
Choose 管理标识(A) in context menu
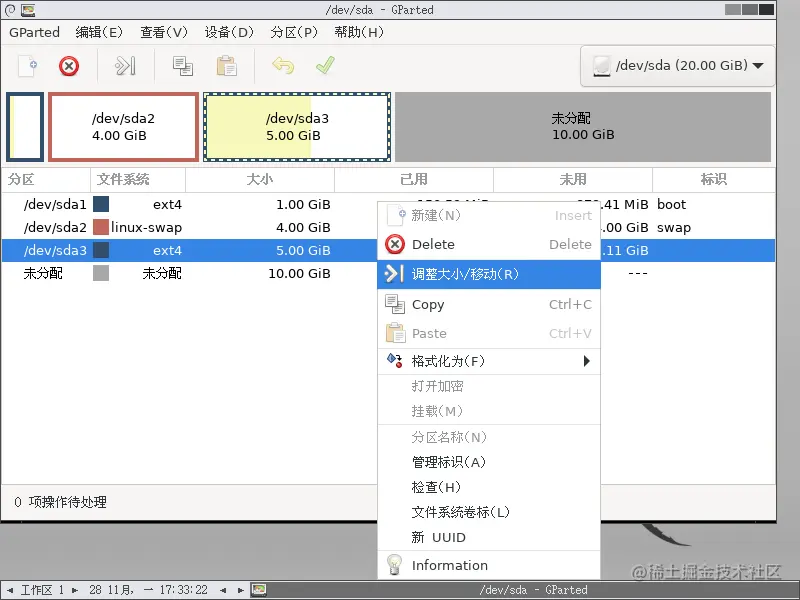tap(489, 462)
